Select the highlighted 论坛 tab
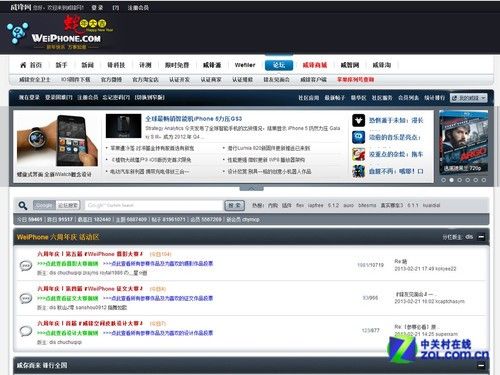500x375 pixels. 279,65
